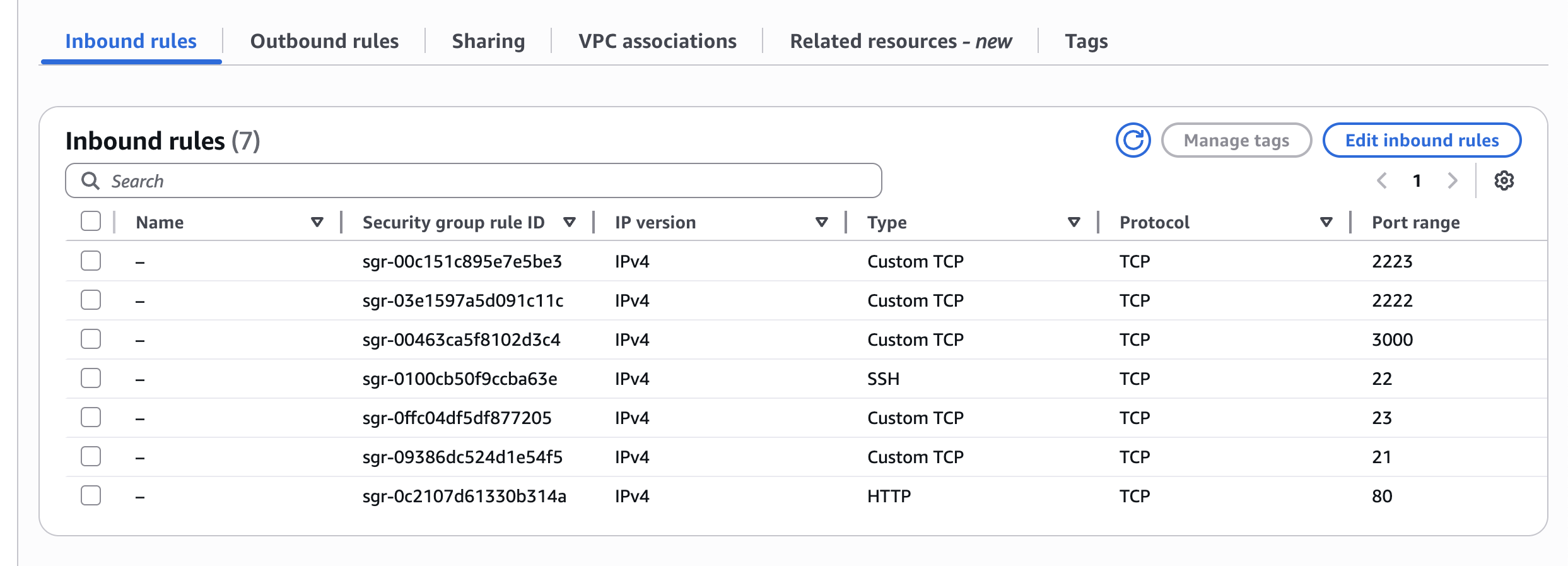Refresh the inbound rules list
This screenshot has width=1568, height=566.
click(x=1133, y=140)
